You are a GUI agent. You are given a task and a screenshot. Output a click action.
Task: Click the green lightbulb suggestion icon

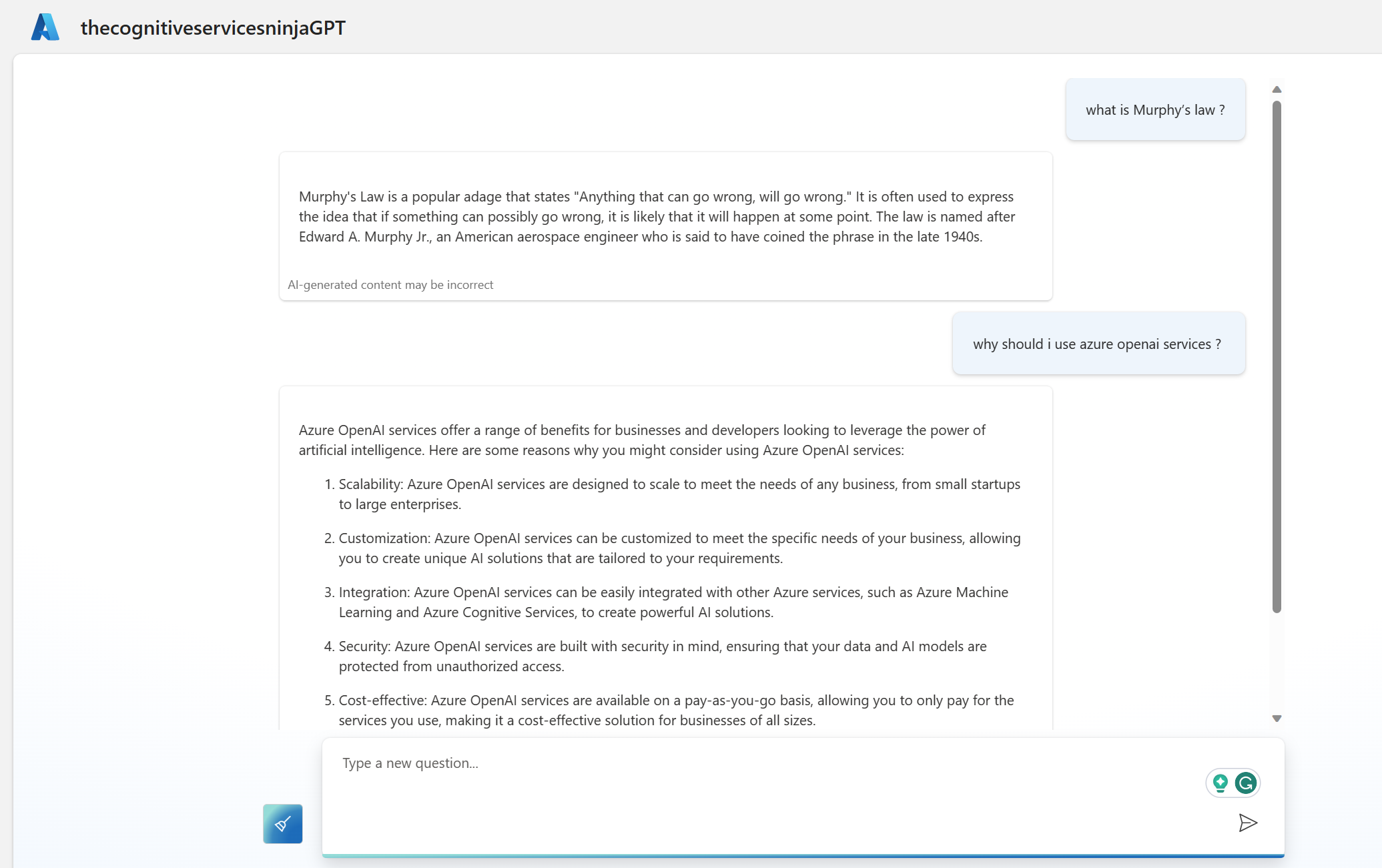(1220, 783)
